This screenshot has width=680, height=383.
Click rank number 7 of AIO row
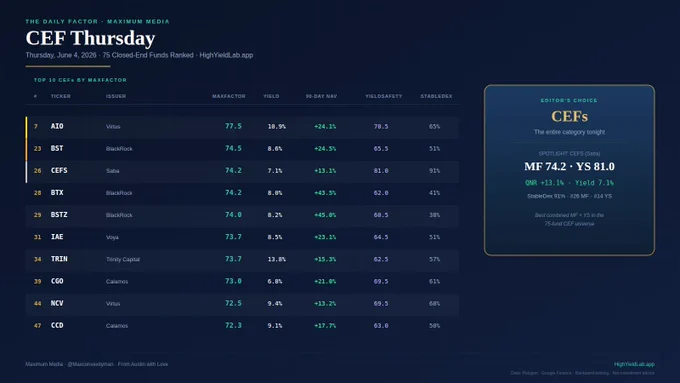[x=36, y=127]
